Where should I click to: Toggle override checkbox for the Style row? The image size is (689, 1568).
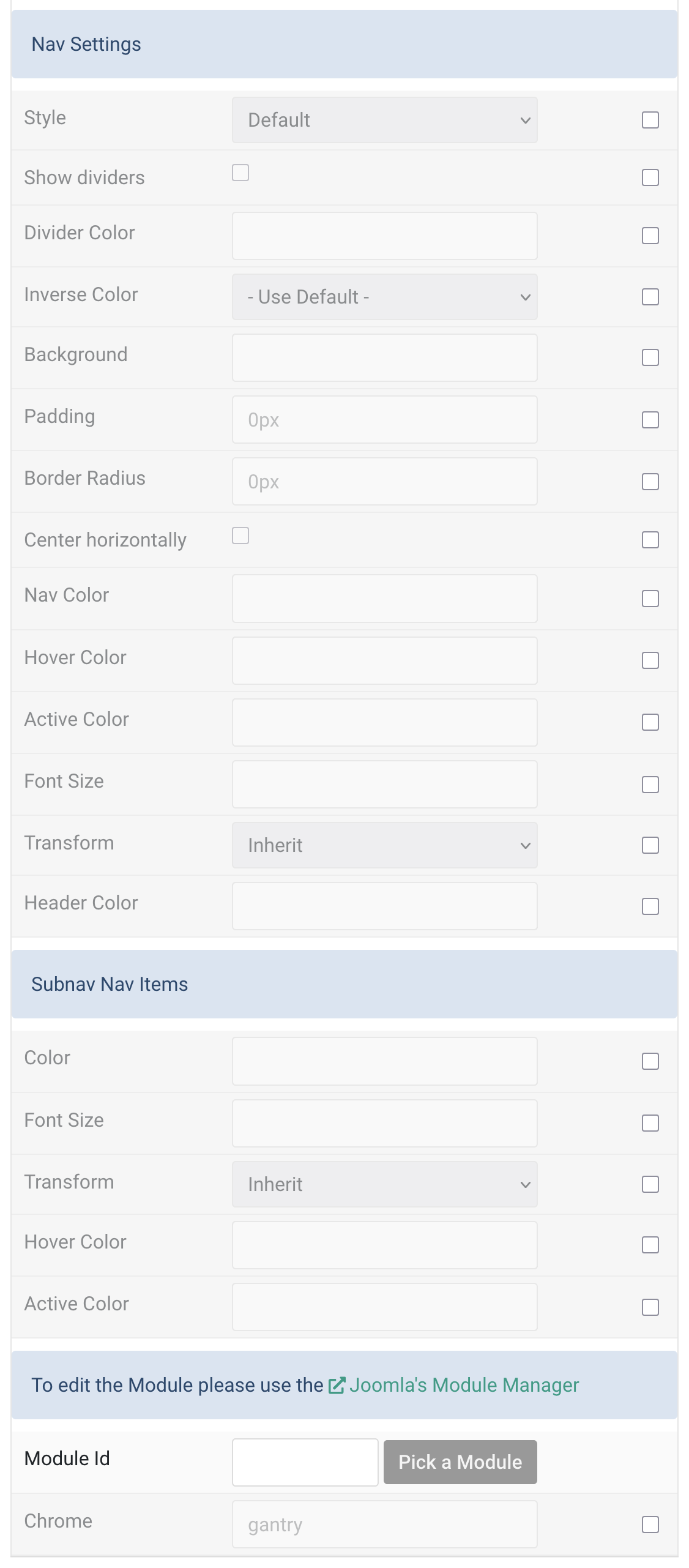650,120
